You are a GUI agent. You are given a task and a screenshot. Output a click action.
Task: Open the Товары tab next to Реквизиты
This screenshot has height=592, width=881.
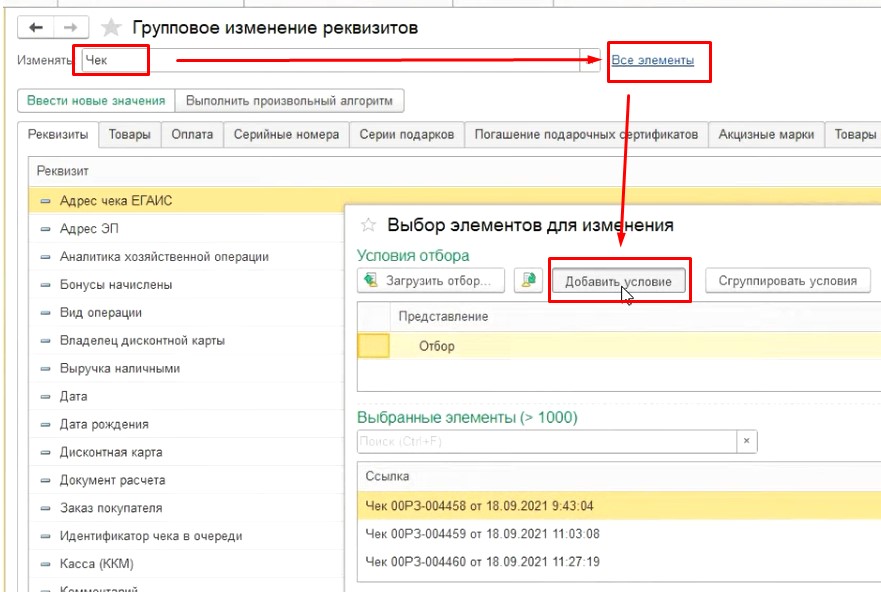click(x=130, y=135)
